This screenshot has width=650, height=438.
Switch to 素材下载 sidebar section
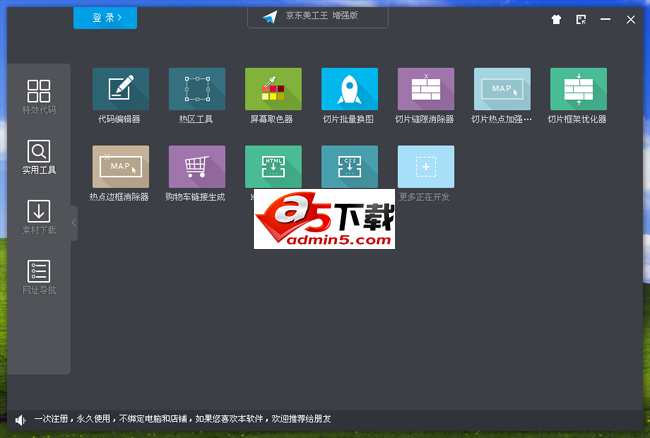[39, 217]
